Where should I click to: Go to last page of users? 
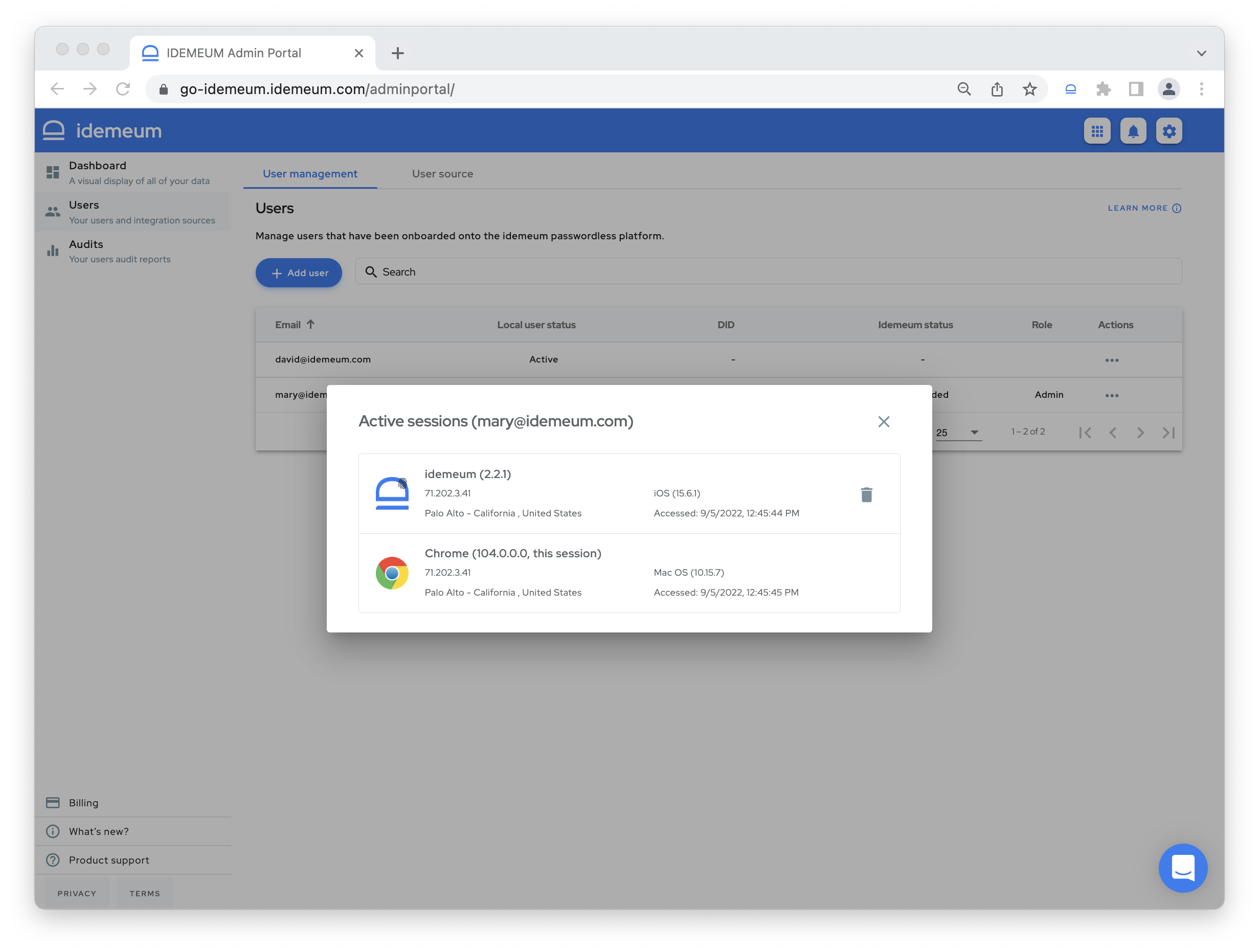[1168, 433]
